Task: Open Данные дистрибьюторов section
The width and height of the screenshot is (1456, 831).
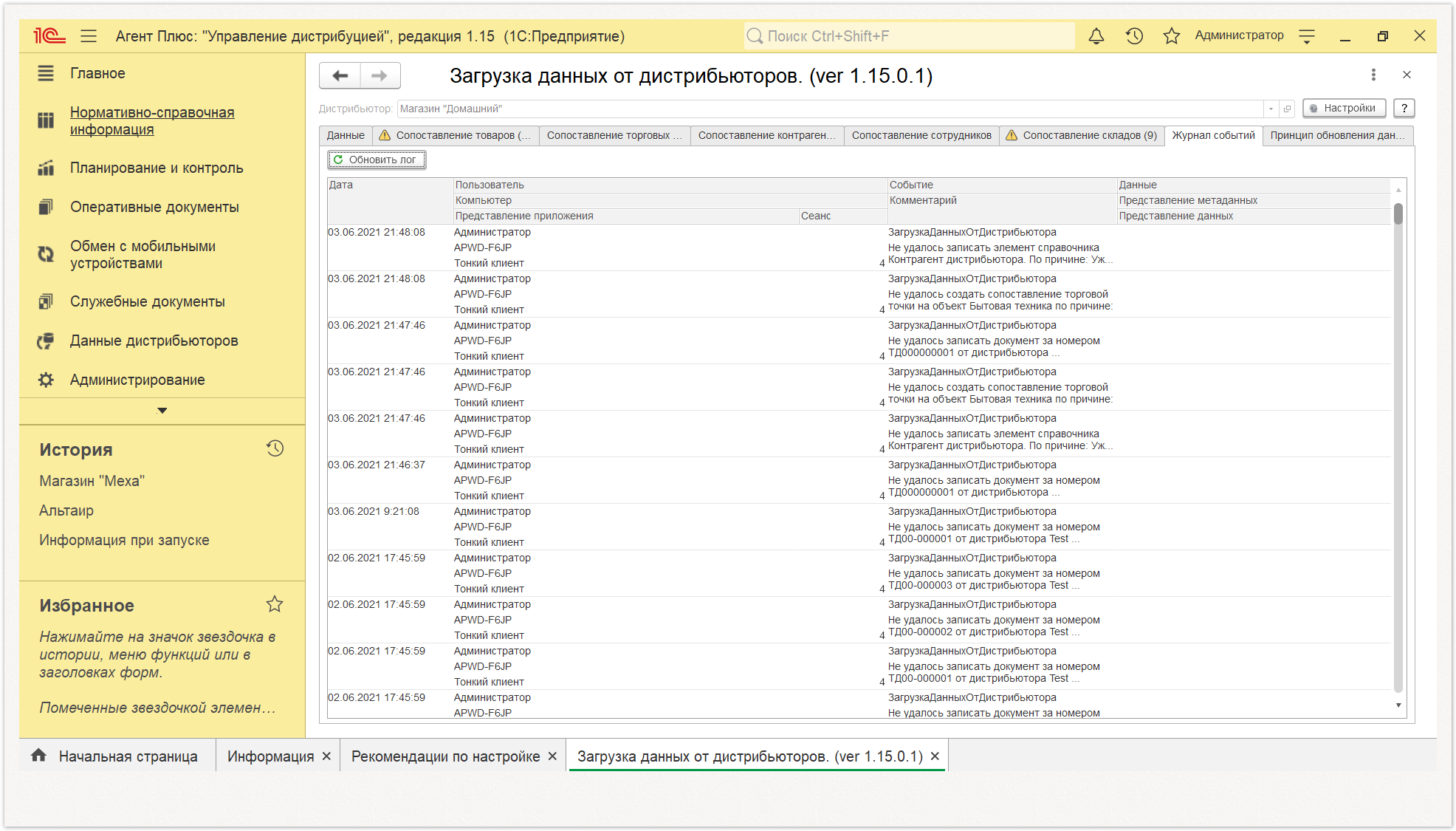Action: pyautogui.click(x=154, y=341)
